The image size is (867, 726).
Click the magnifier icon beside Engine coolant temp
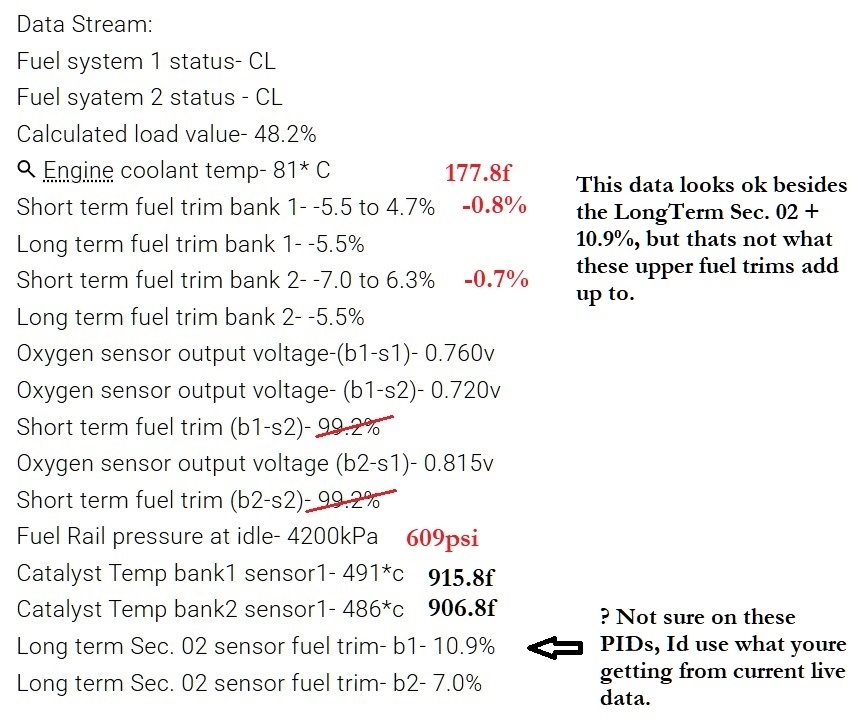pos(26,171)
